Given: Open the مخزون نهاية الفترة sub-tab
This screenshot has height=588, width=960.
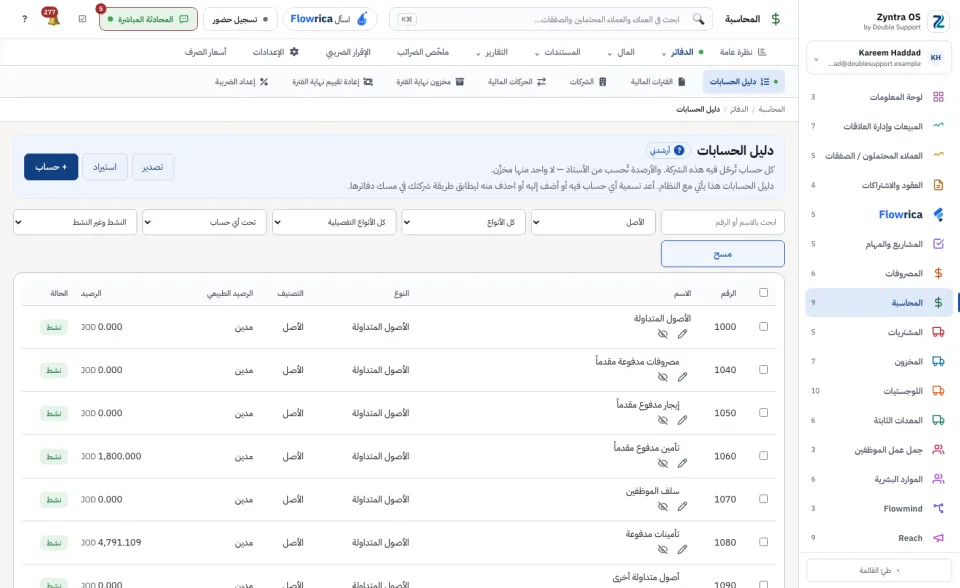Looking at the screenshot, I should 430,81.
